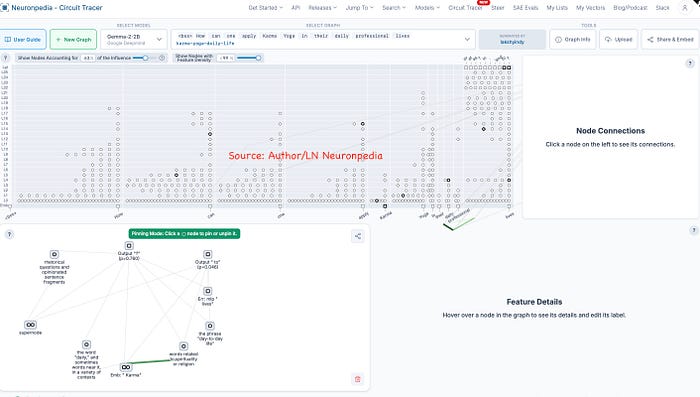Screen dimensions: 700x397
Task: Open the Get Started menu
Action: point(266,8)
